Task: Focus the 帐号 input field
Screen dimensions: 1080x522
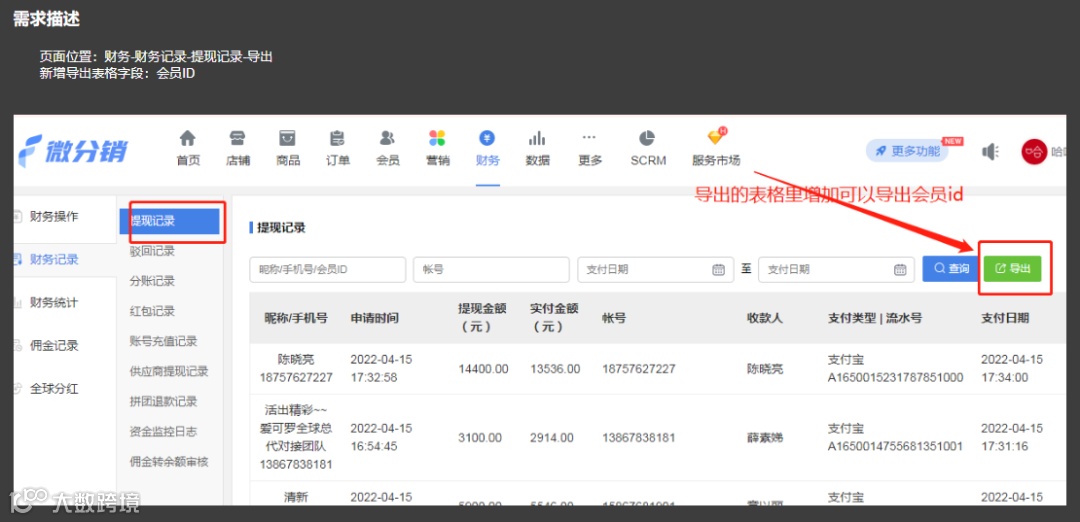Action: tap(491, 269)
